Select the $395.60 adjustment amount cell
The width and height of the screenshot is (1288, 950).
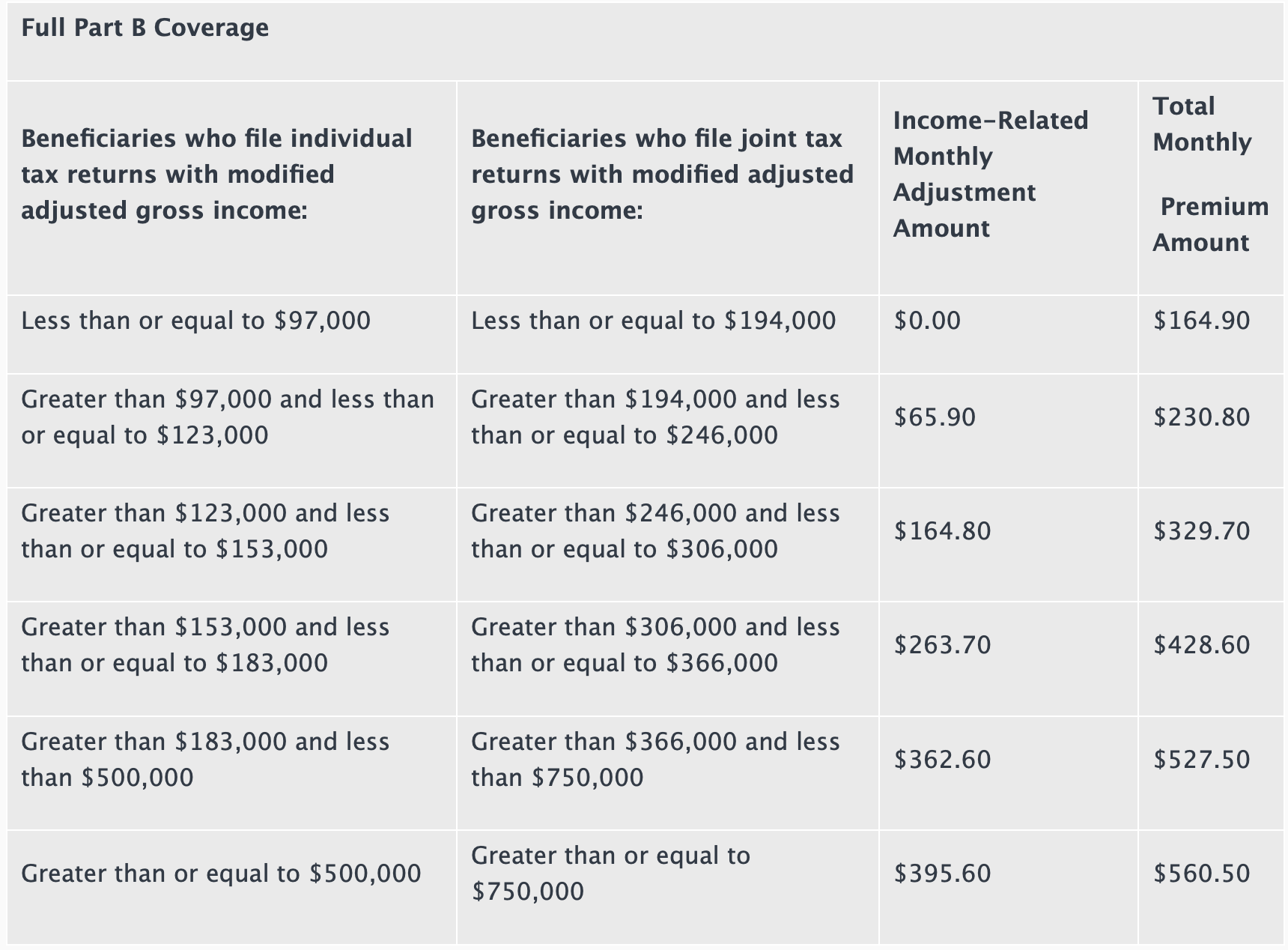942,874
